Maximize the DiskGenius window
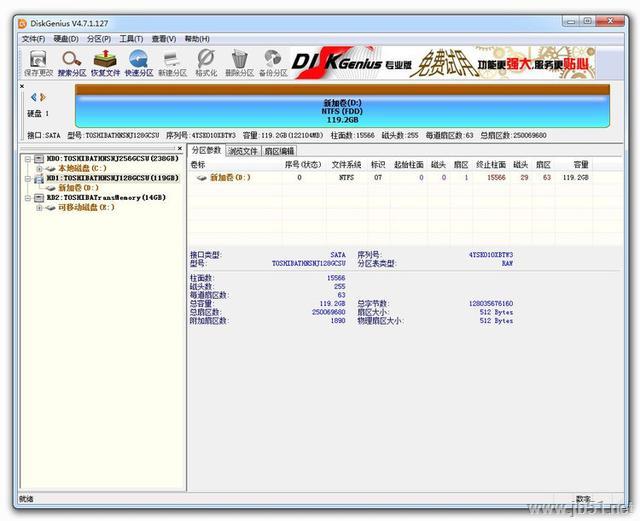The image size is (640, 521). (x=588, y=21)
